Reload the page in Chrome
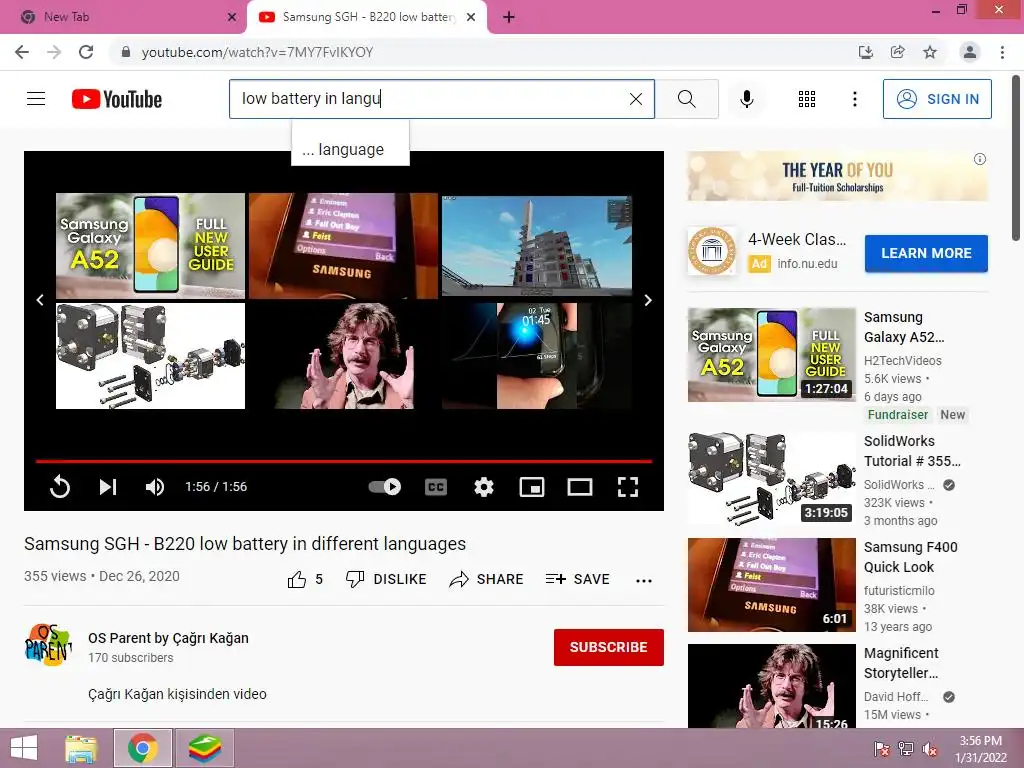This screenshot has width=1024, height=768. [x=86, y=52]
